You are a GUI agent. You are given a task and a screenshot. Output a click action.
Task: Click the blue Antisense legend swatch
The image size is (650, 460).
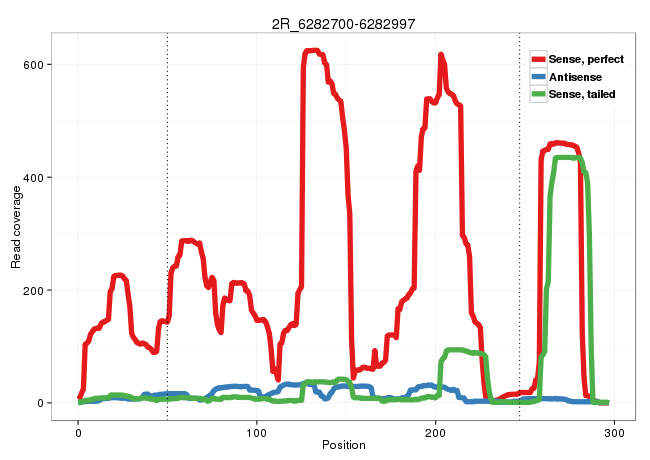point(539,77)
